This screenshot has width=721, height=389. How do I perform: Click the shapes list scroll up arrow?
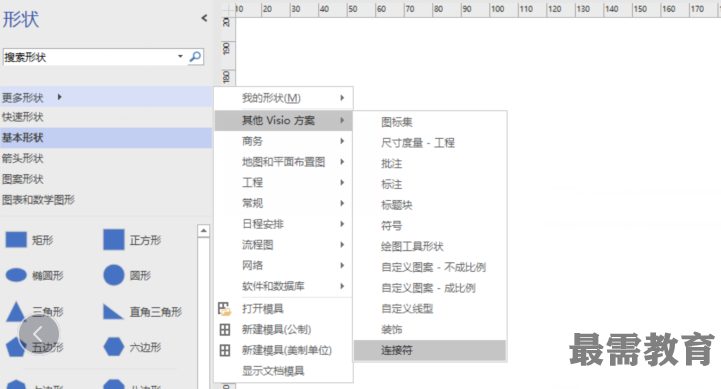(204, 231)
